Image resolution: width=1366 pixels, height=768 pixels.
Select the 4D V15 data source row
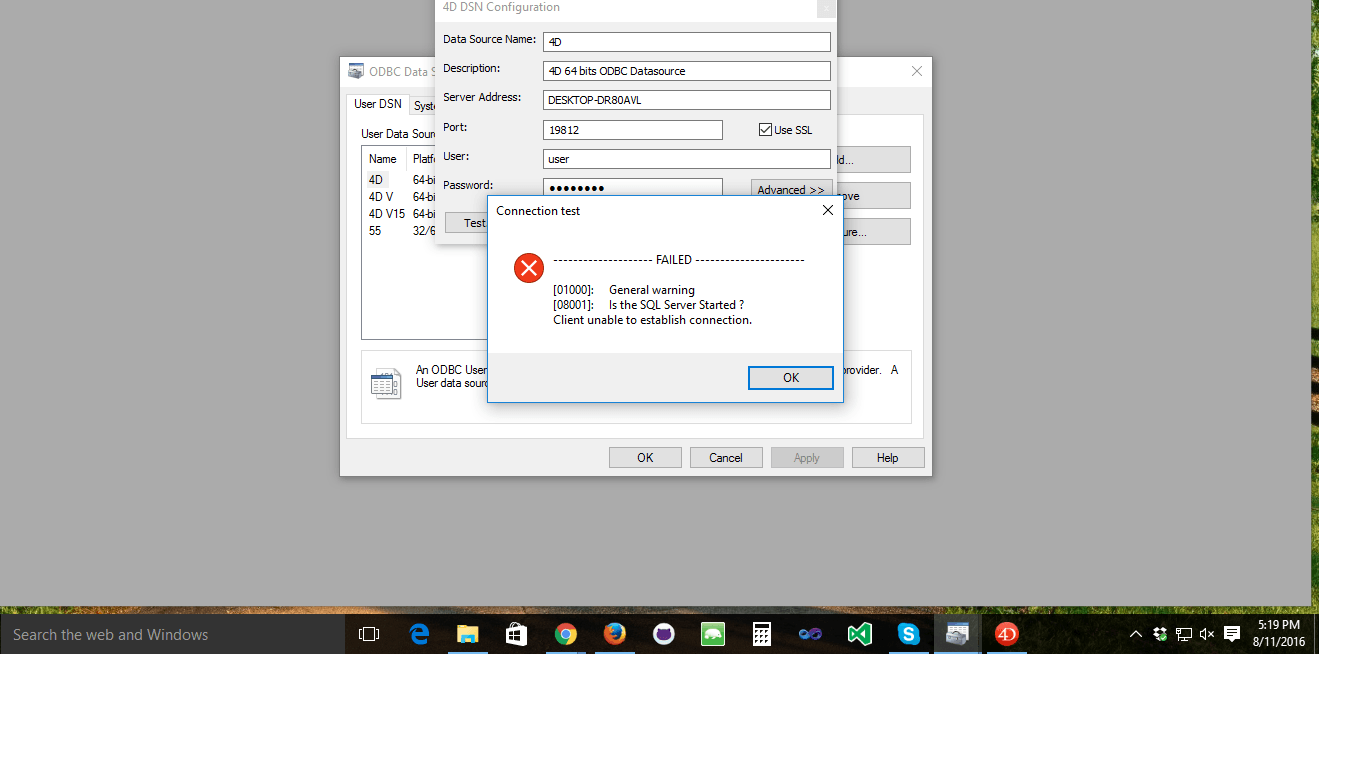(x=386, y=214)
